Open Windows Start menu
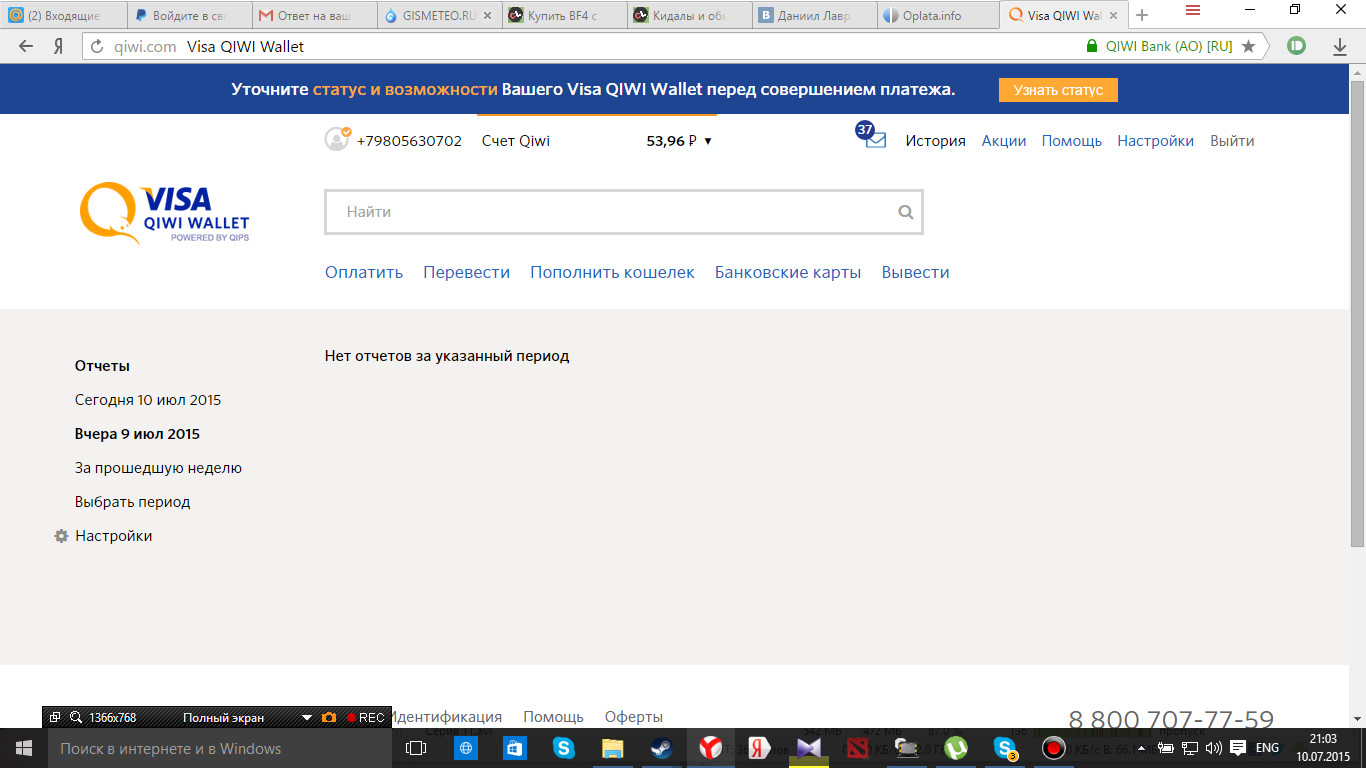 click(x=23, y=748)
